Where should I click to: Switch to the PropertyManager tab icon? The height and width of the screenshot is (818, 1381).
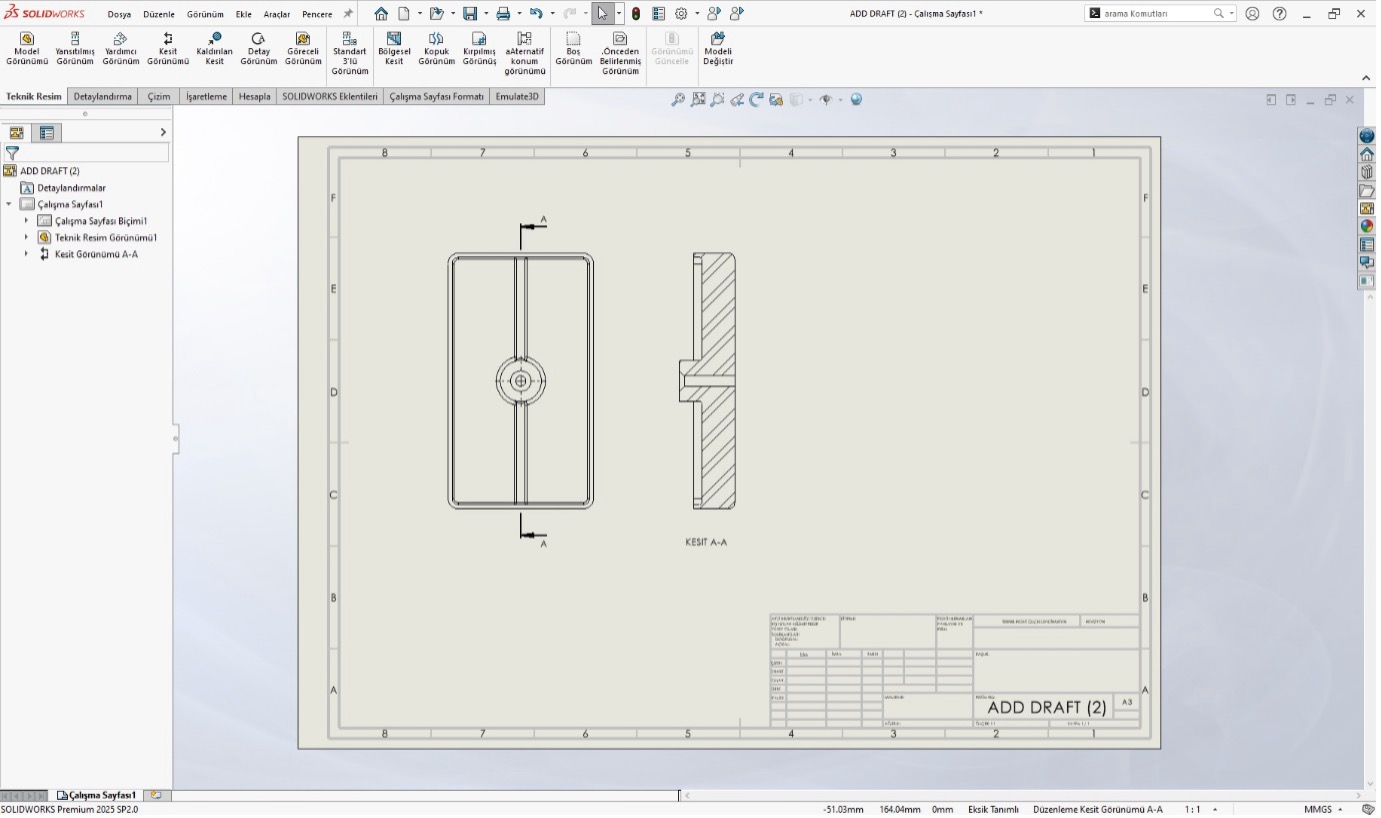click(x=47, y=132)
